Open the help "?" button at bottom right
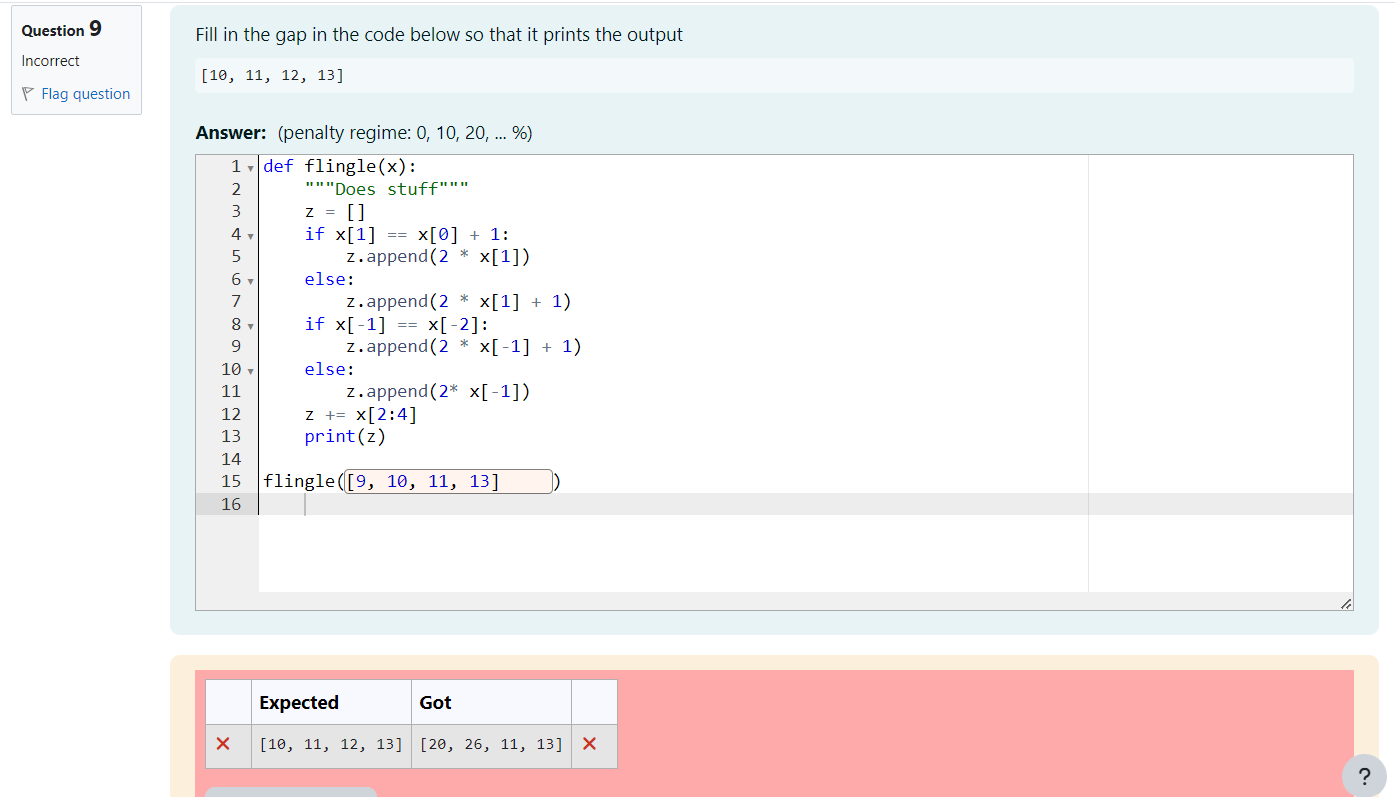Viewport: 1395px width, 797px height. pos(1364,776)
